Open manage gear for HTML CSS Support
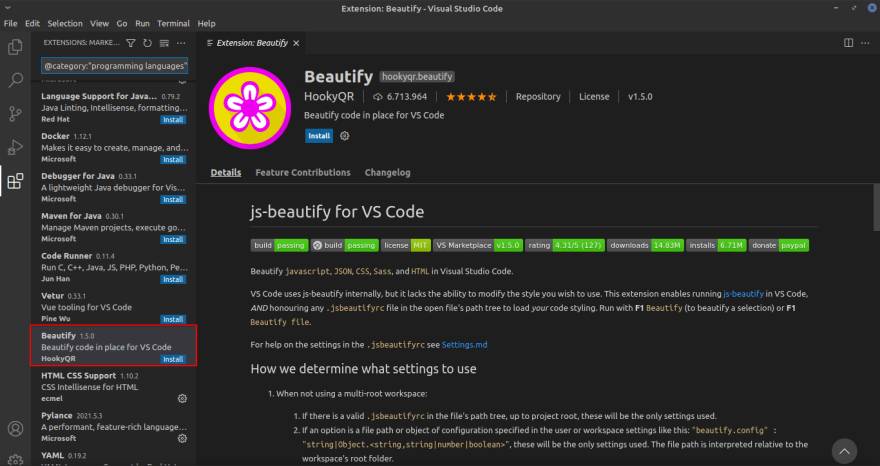Screen dimensions: 880x466 [182, 399]
